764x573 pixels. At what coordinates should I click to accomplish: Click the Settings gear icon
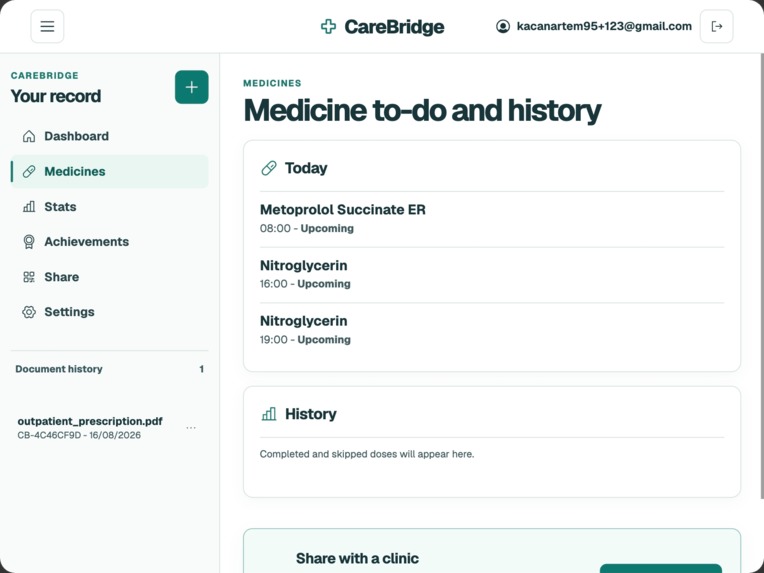click(29, 312)
